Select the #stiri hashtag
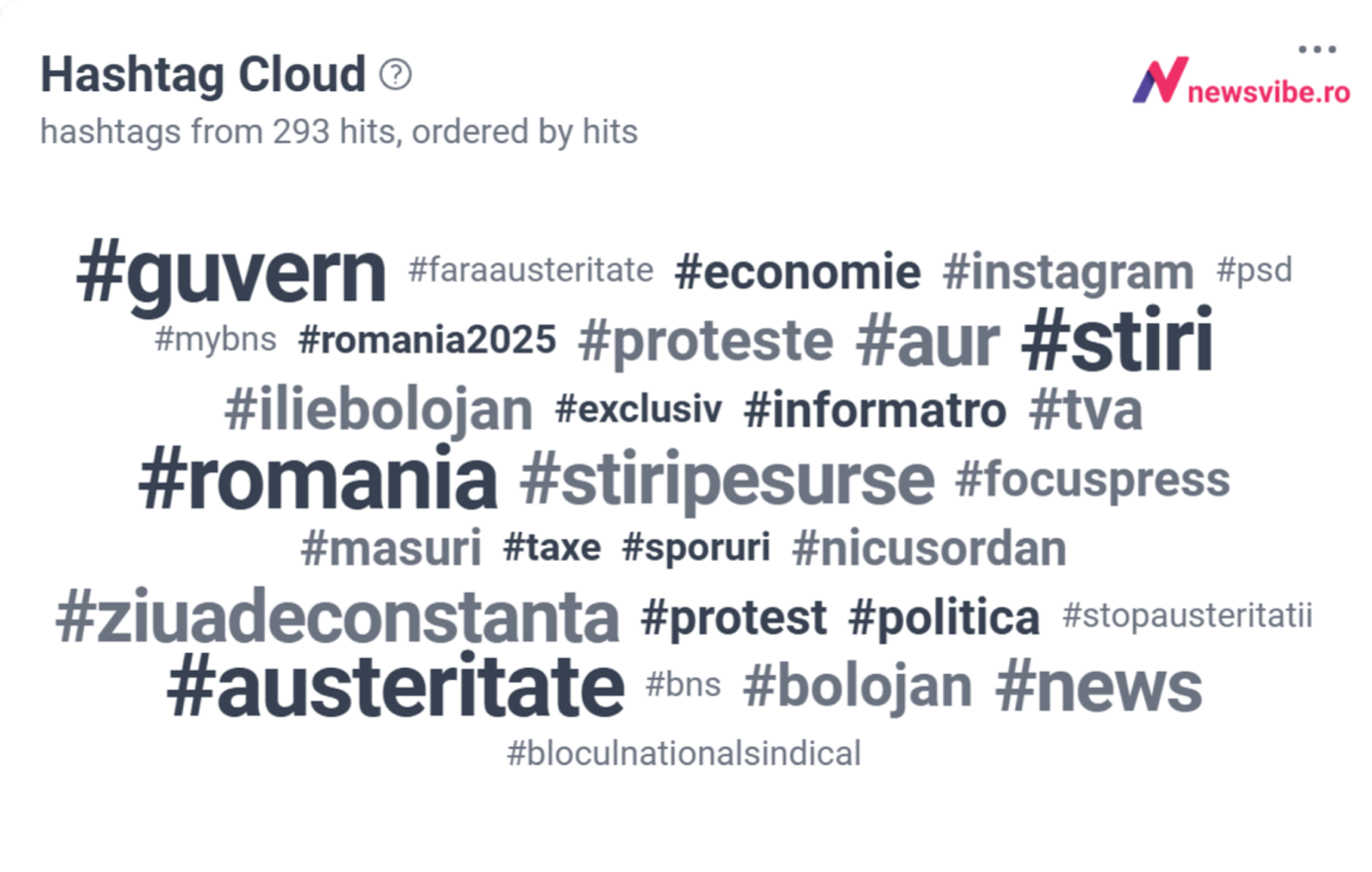The height and width of the screenshot is (872, 1372). (1117, 340)
